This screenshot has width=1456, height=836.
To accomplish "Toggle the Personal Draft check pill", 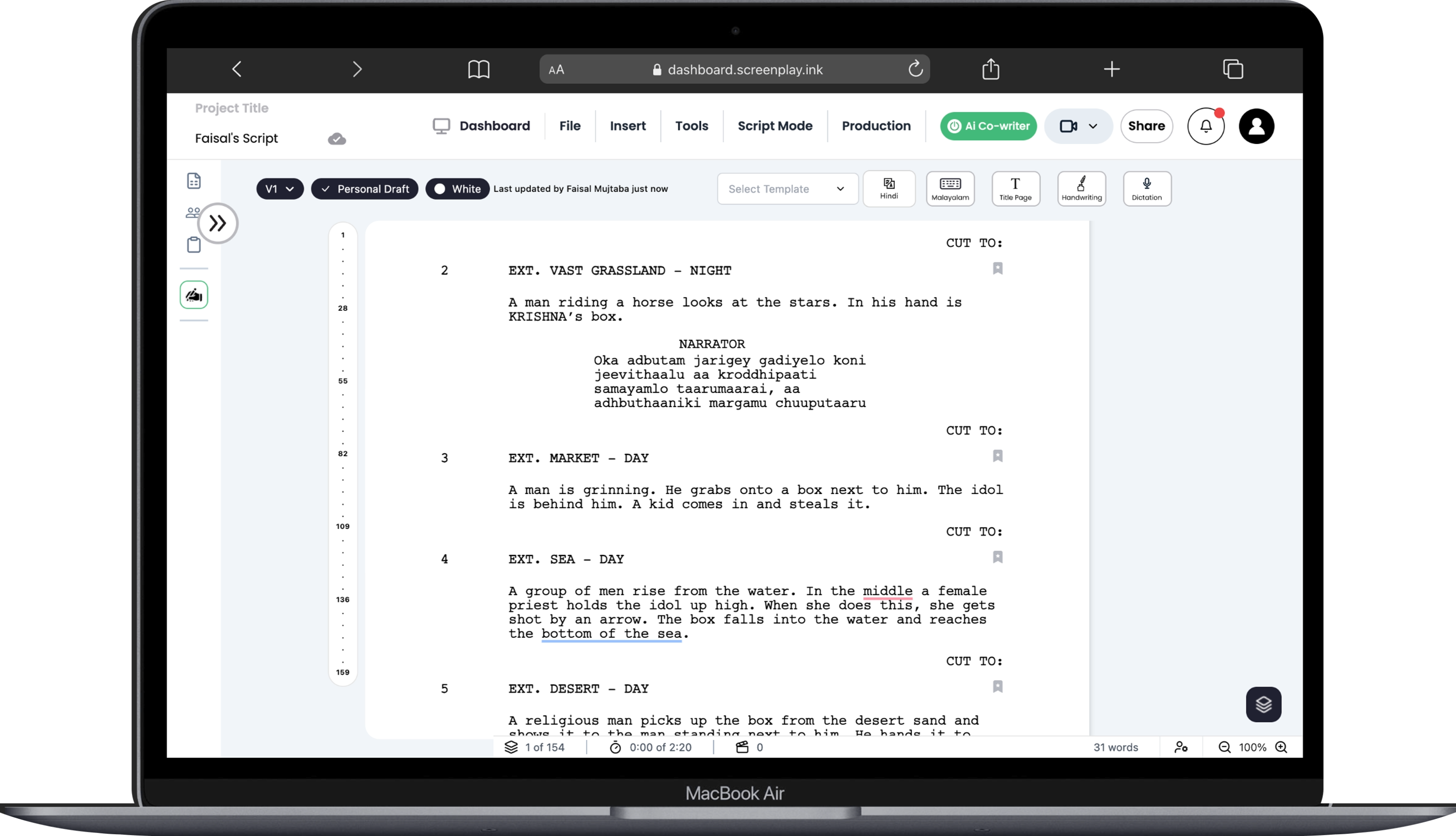I will click(364, 189).
